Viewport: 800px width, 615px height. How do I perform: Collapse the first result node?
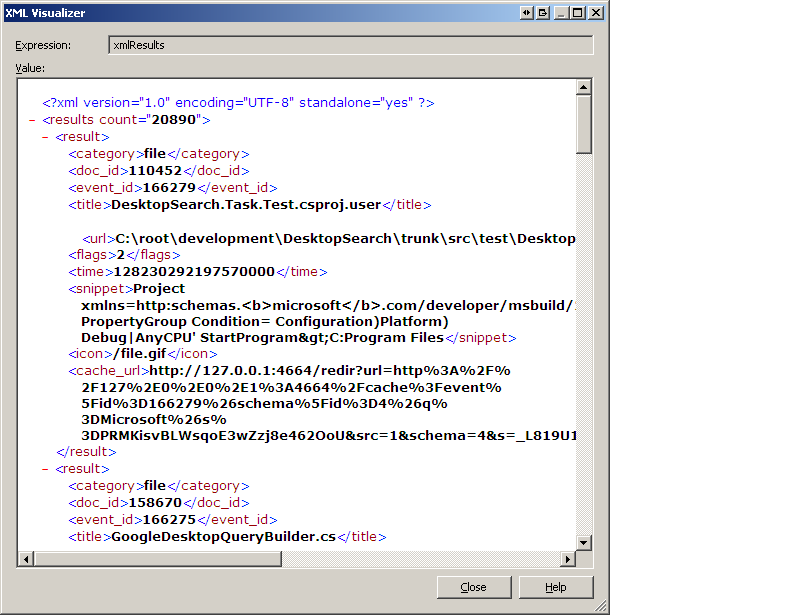(46, 137)
